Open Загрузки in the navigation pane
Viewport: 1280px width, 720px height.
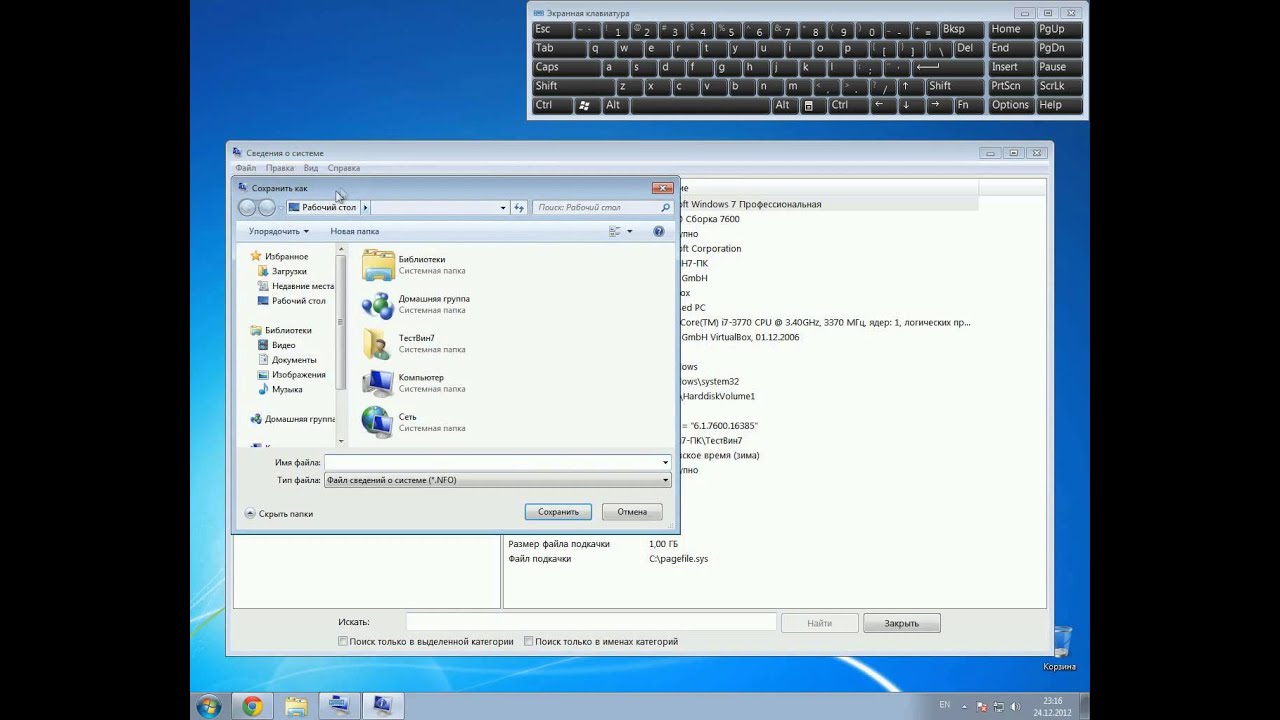289,271
